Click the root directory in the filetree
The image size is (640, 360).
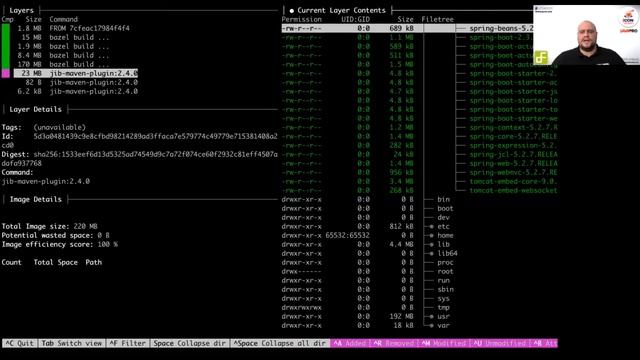pos(445,271)
